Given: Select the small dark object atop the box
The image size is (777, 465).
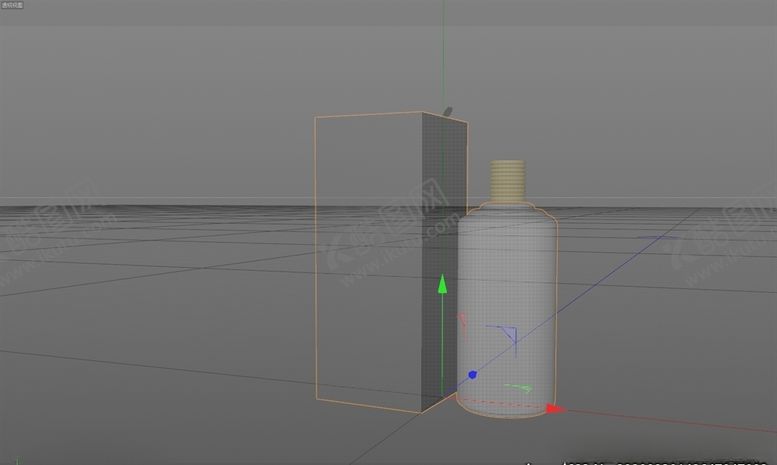Looking at the screenshot, I should click(x=447, y=112).
